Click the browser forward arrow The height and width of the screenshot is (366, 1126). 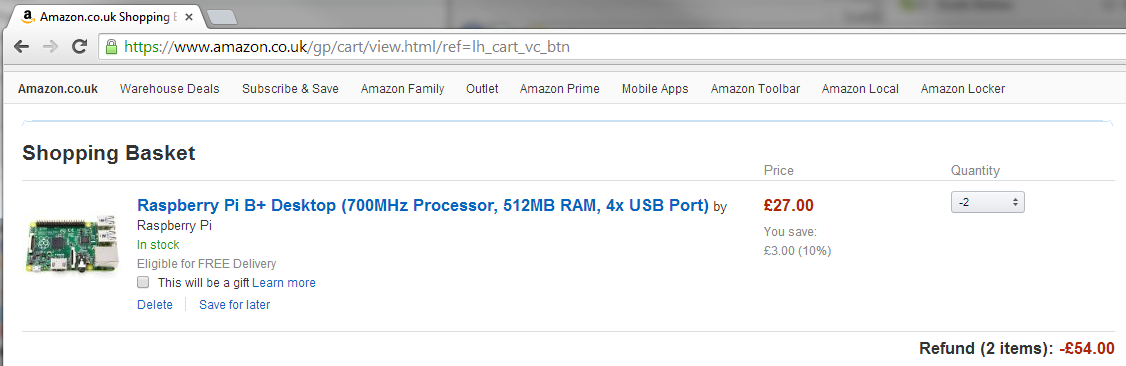(50, 47)
